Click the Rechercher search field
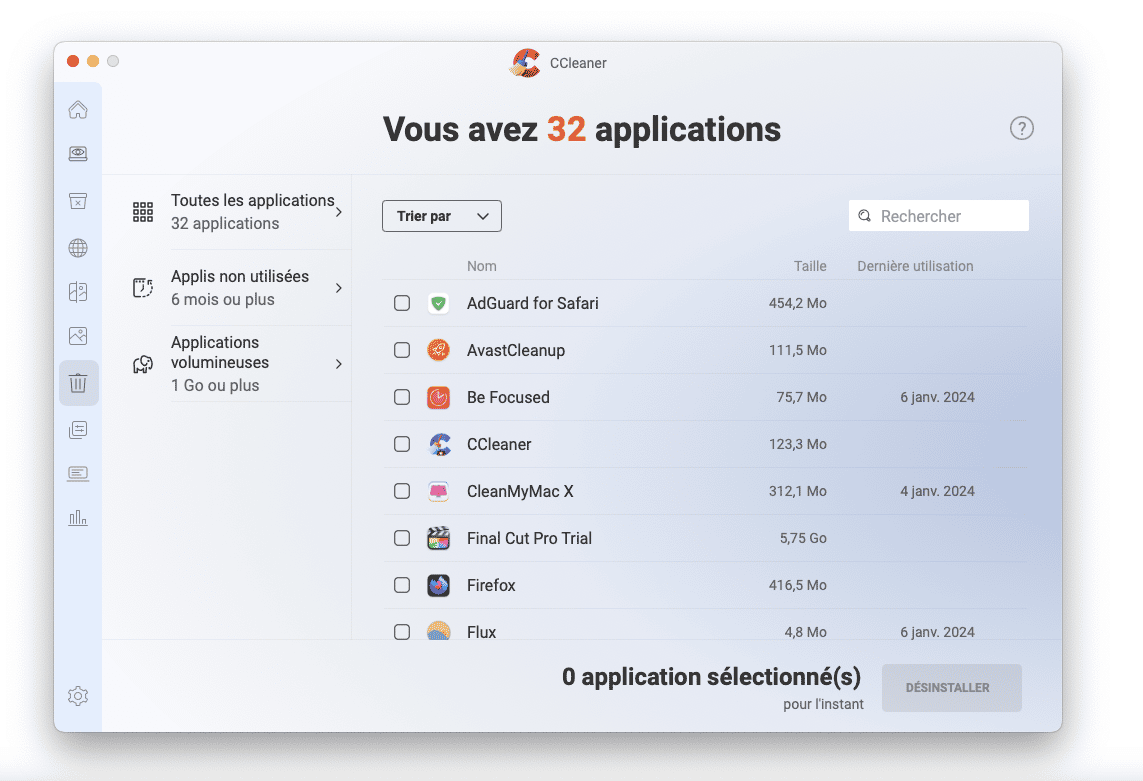Image resolution: width=1143 pixels, height=781 pixels. point(939,216)
